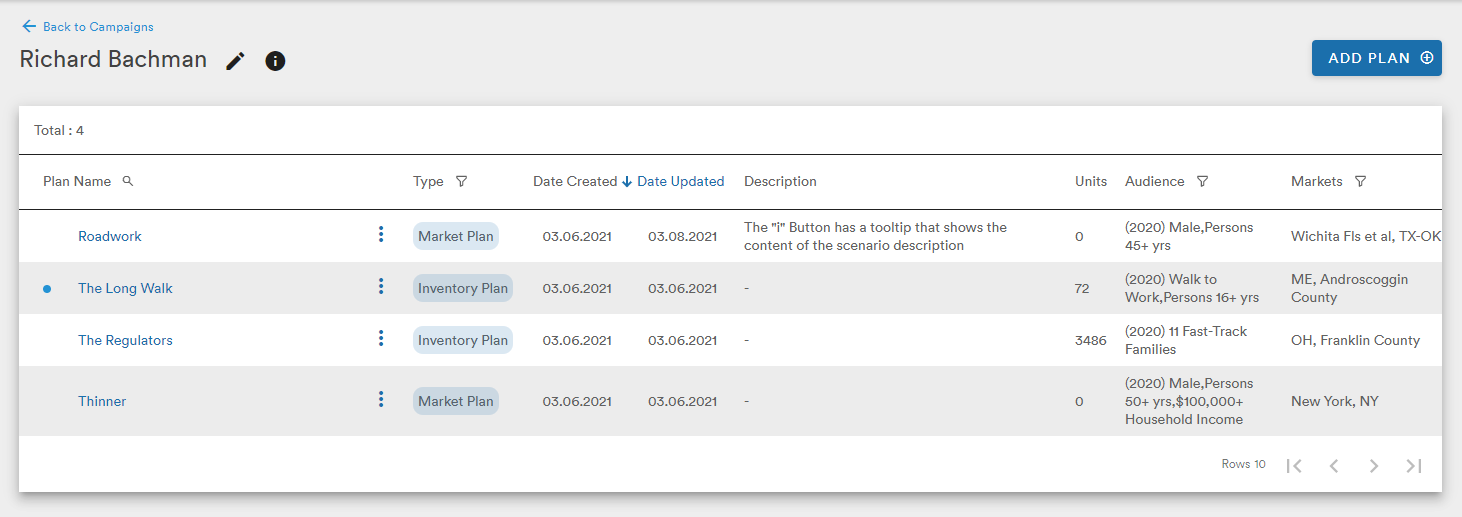The height and width of the screenshot is (517, 1462).
Task: Jump to the last page
Action: click(x=1414, y=465)
